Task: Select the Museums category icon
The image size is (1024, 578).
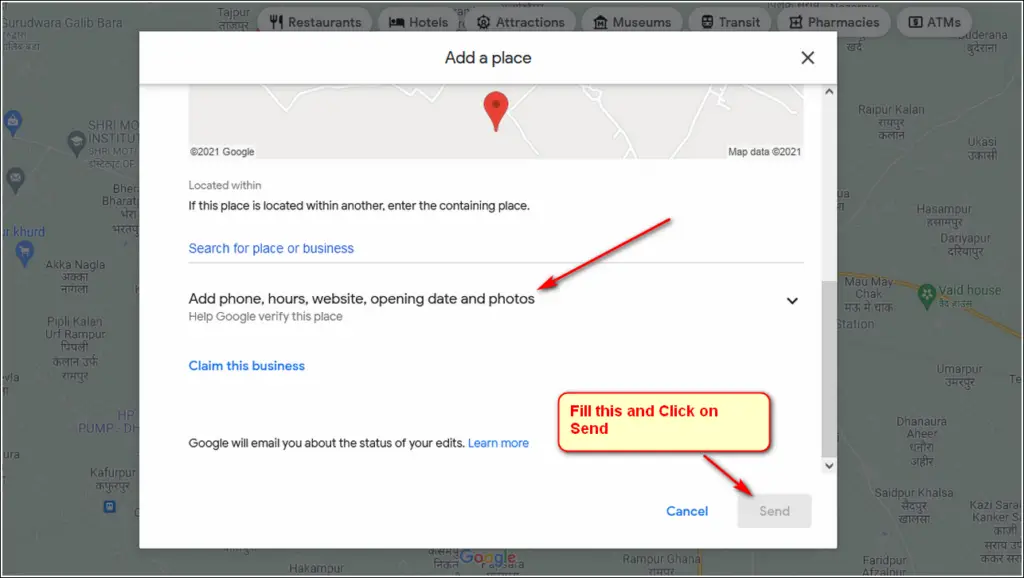Action: [x=599, y=21]
